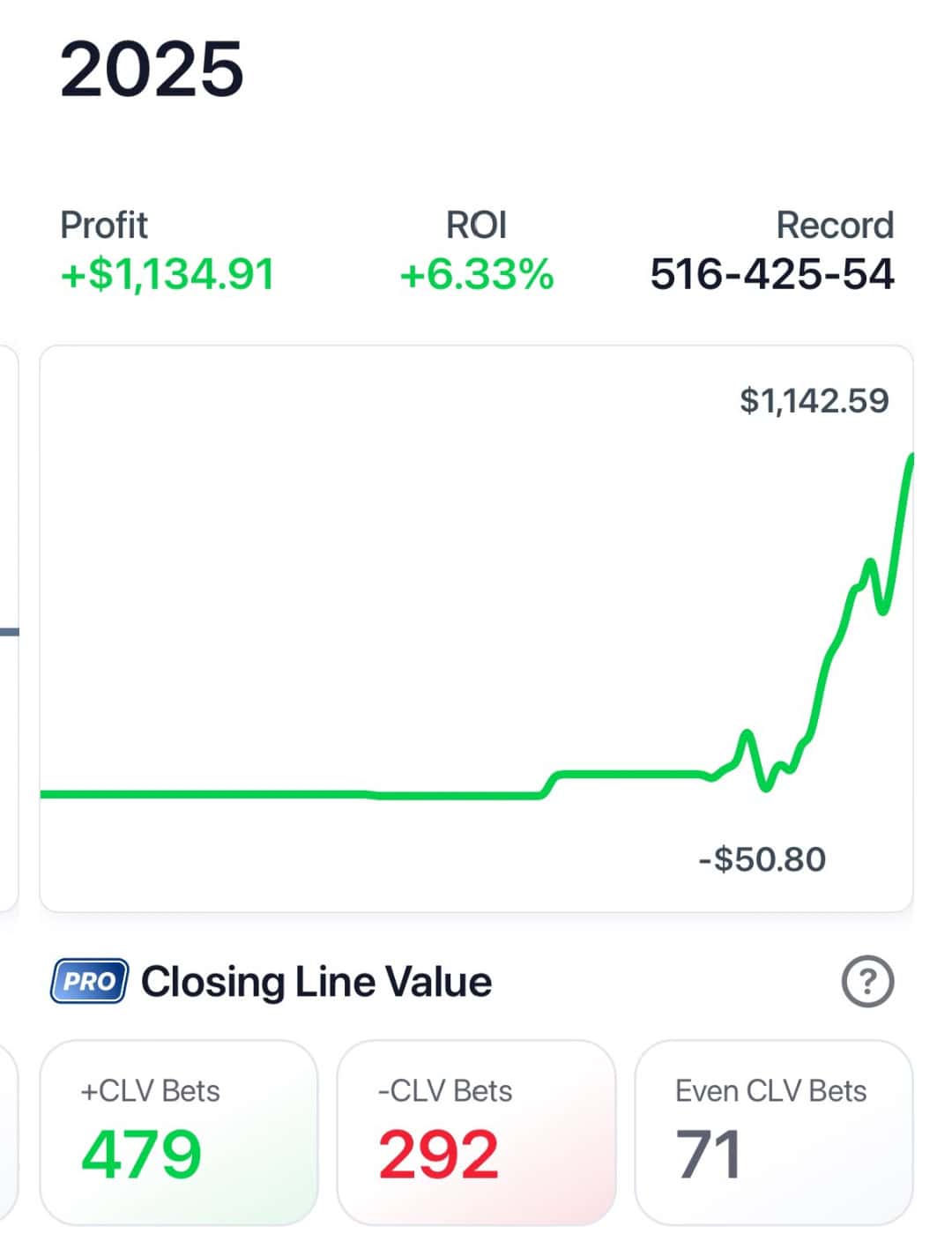This screenshot has height=1241, width=952.
Task: Click the 71 even CLV count
Action: pyautogui.click(x=708, y=1155)
